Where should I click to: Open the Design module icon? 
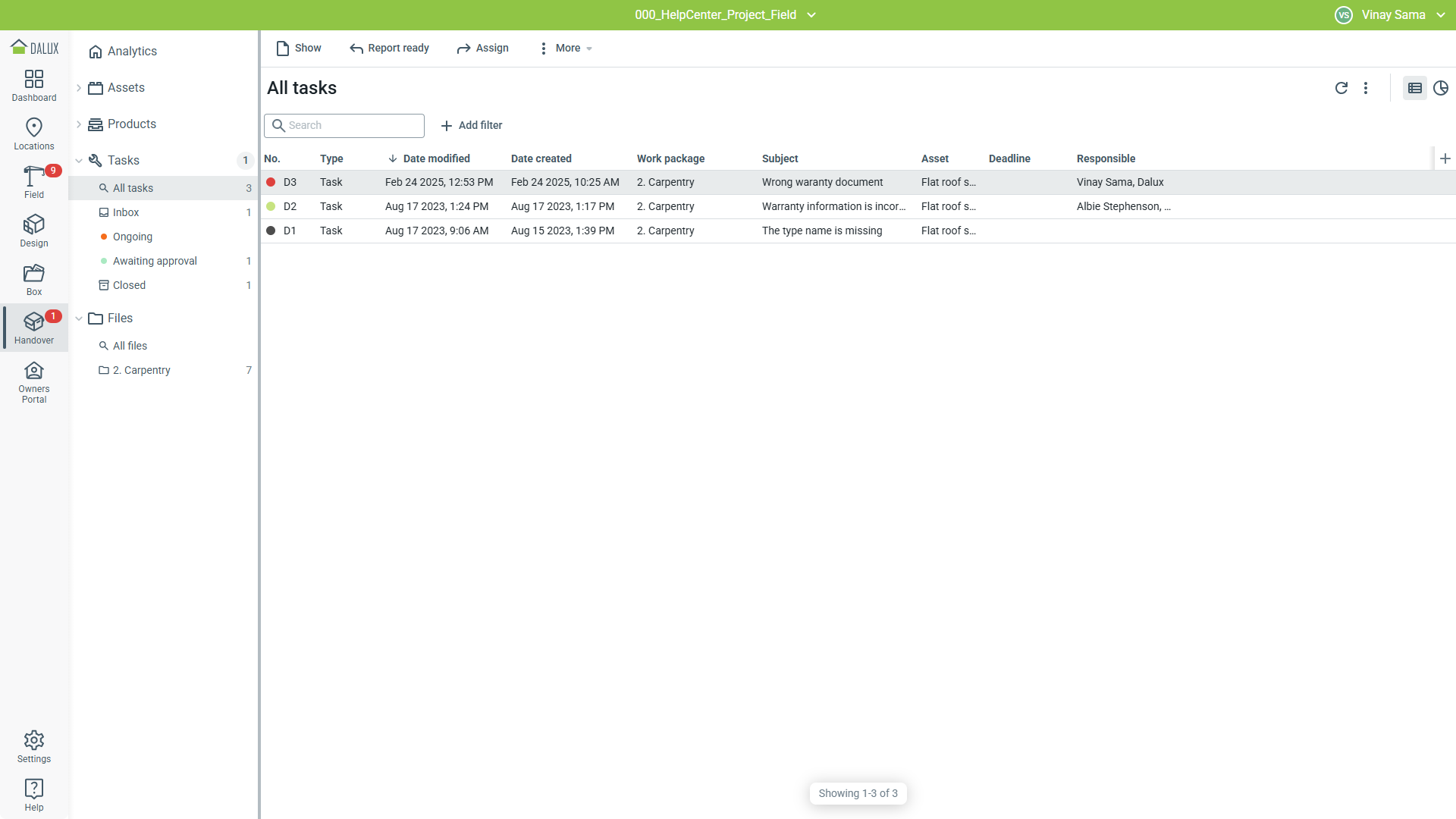34,224
